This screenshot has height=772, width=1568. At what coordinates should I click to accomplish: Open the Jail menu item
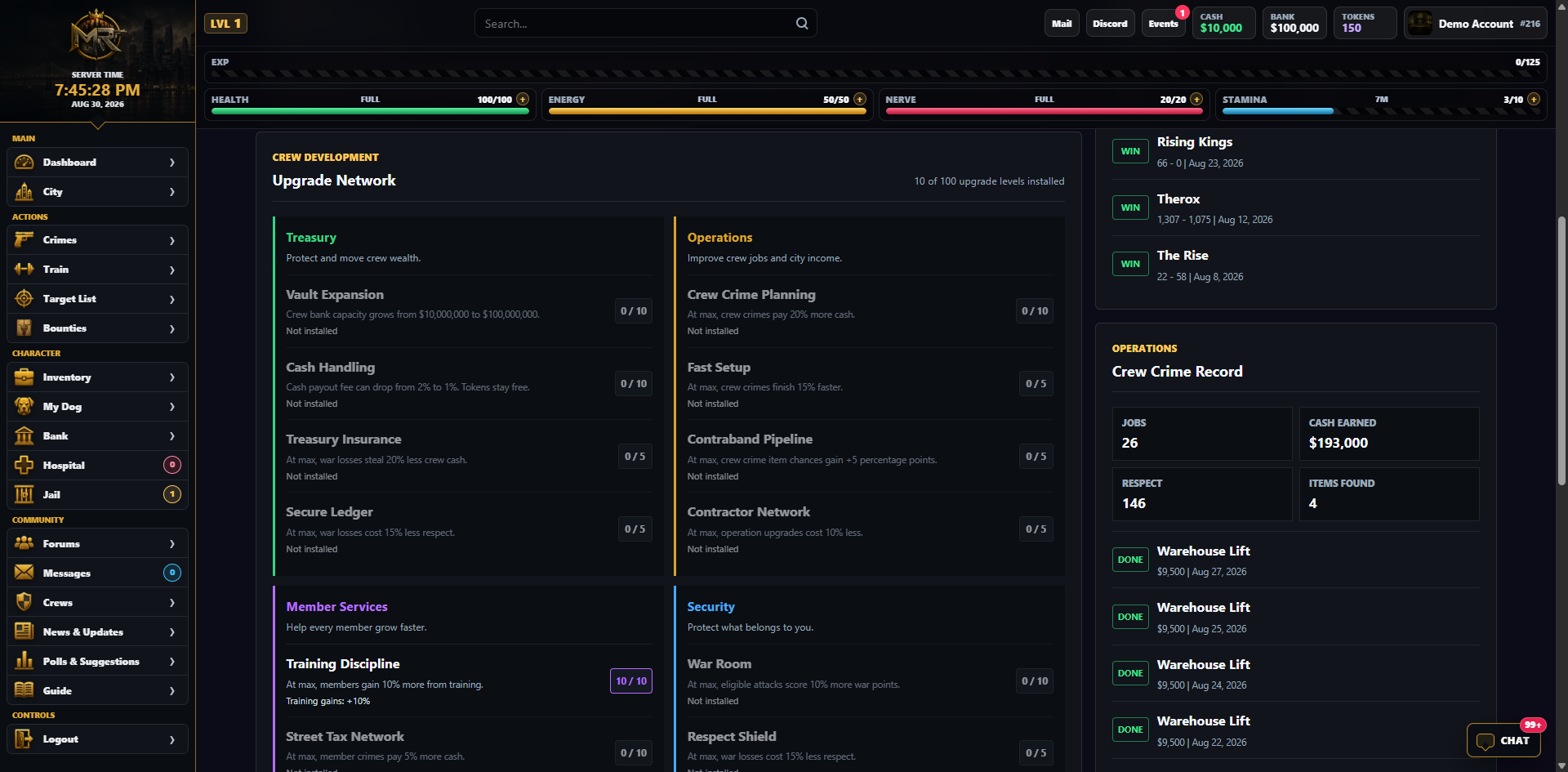coord(97,495)
